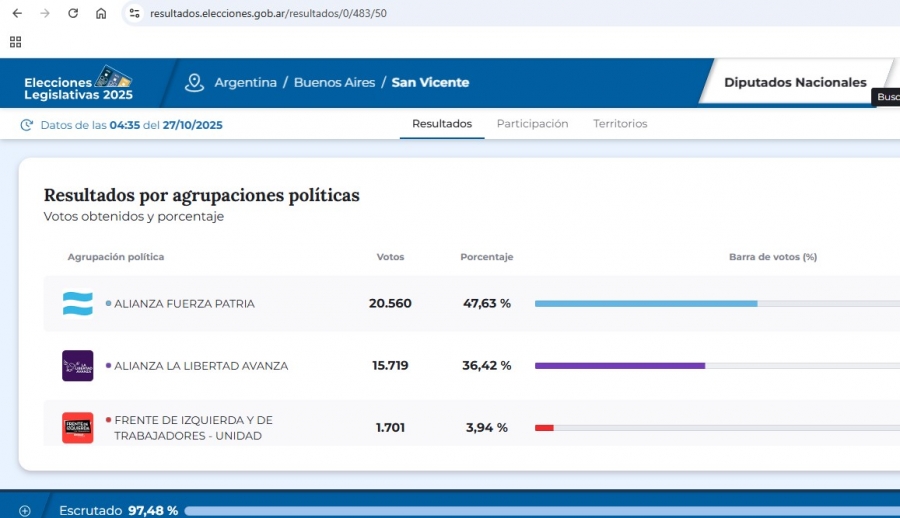Click the browser back arrow
This screenshot has height=518, width=900.
coord(17,14)
